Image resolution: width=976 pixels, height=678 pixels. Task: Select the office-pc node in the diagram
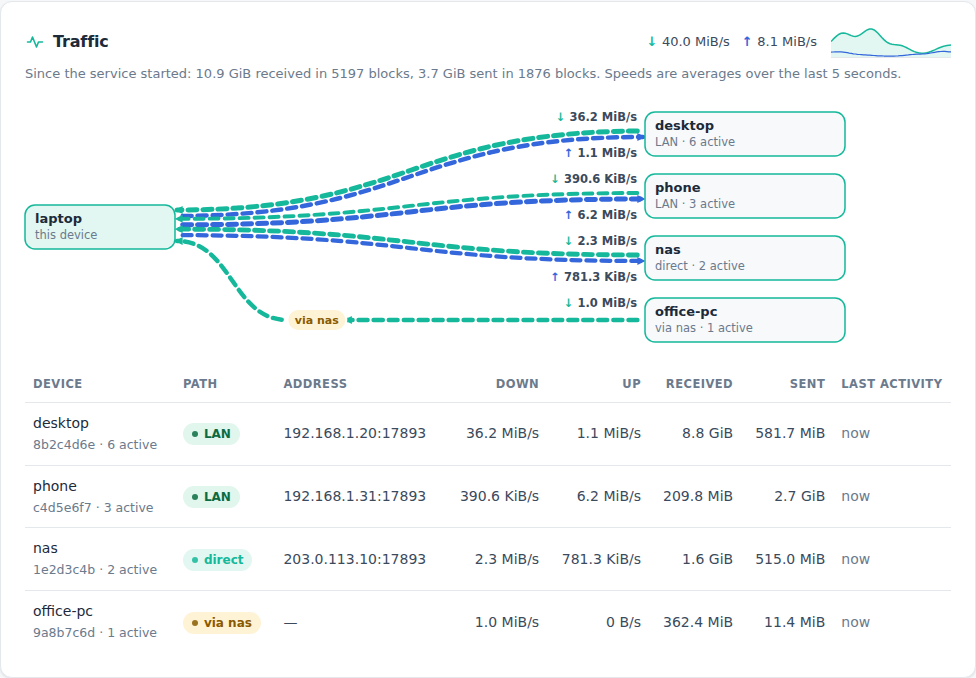point(744,320)
